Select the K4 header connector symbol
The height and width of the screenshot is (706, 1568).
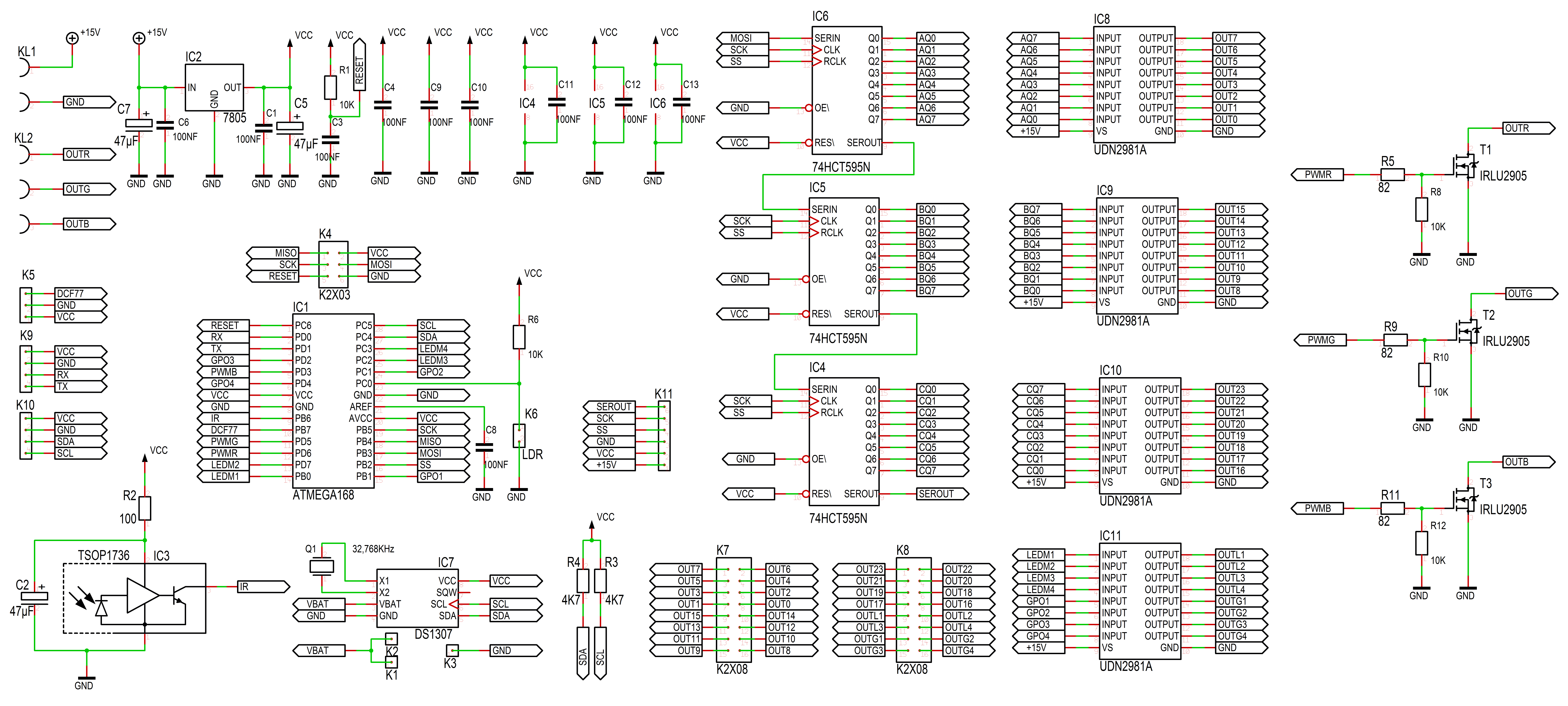(334, 264)
